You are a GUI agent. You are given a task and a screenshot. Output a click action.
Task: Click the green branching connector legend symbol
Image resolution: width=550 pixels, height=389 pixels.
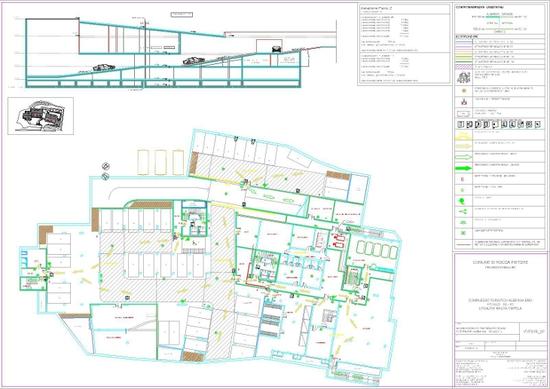(463, 212)
